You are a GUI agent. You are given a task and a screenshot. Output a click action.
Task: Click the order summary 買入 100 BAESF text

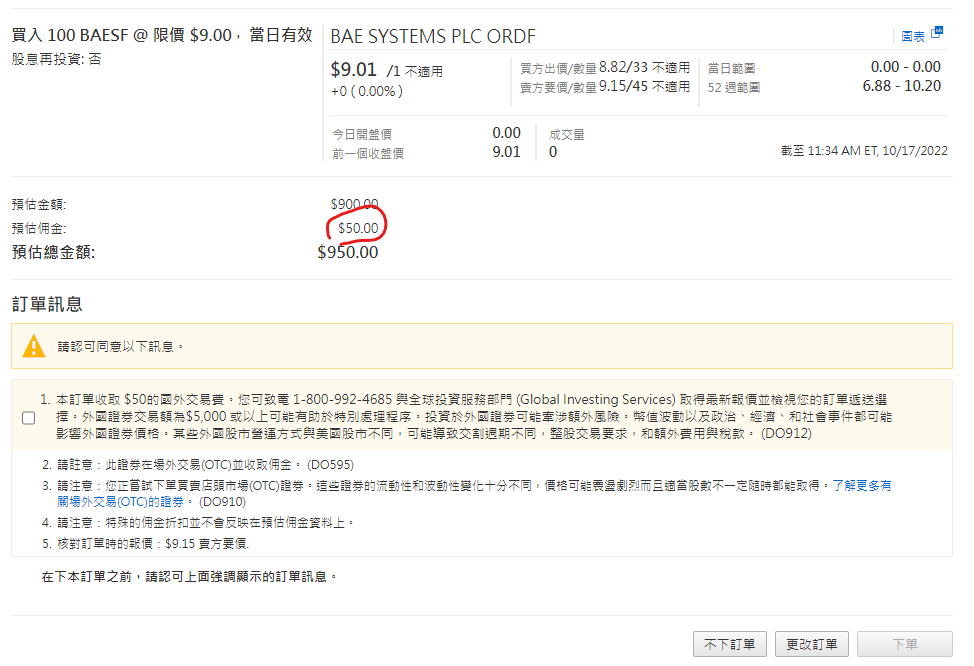tap(162, 35)
